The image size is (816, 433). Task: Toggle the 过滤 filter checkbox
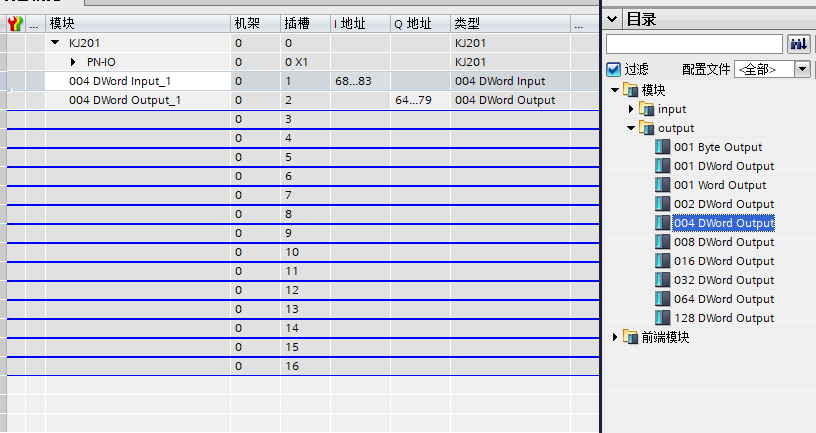(x=614, y=69)
